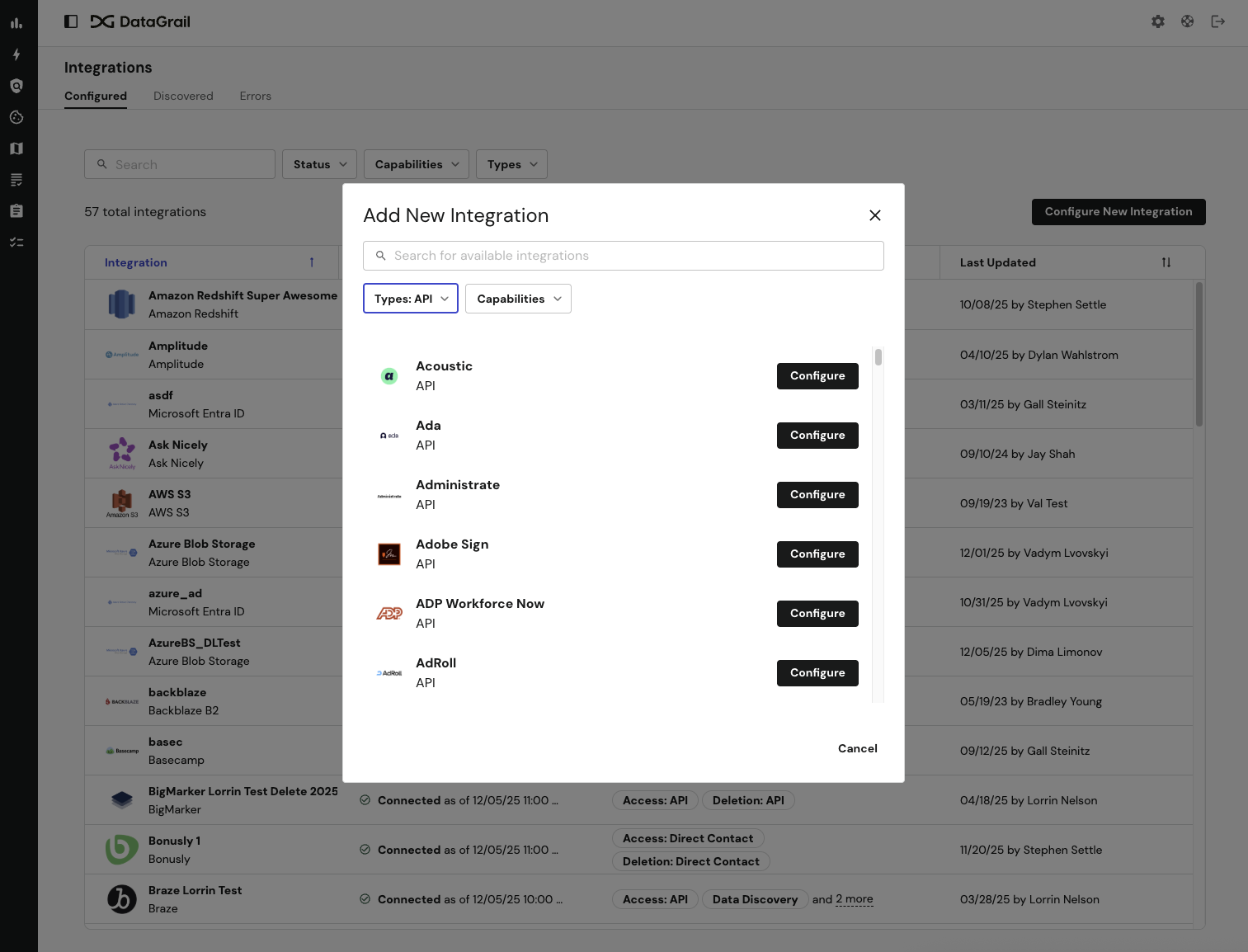
Task: Select the lightning bolt sidebar icon
Action: [16, 54]
